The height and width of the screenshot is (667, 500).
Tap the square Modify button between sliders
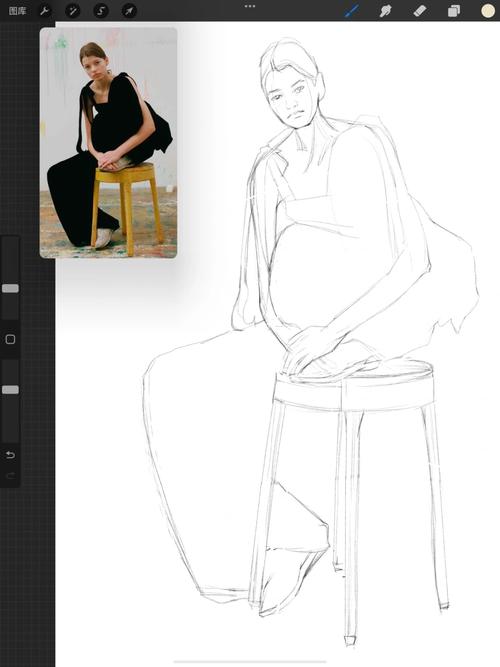pos(10,339)
